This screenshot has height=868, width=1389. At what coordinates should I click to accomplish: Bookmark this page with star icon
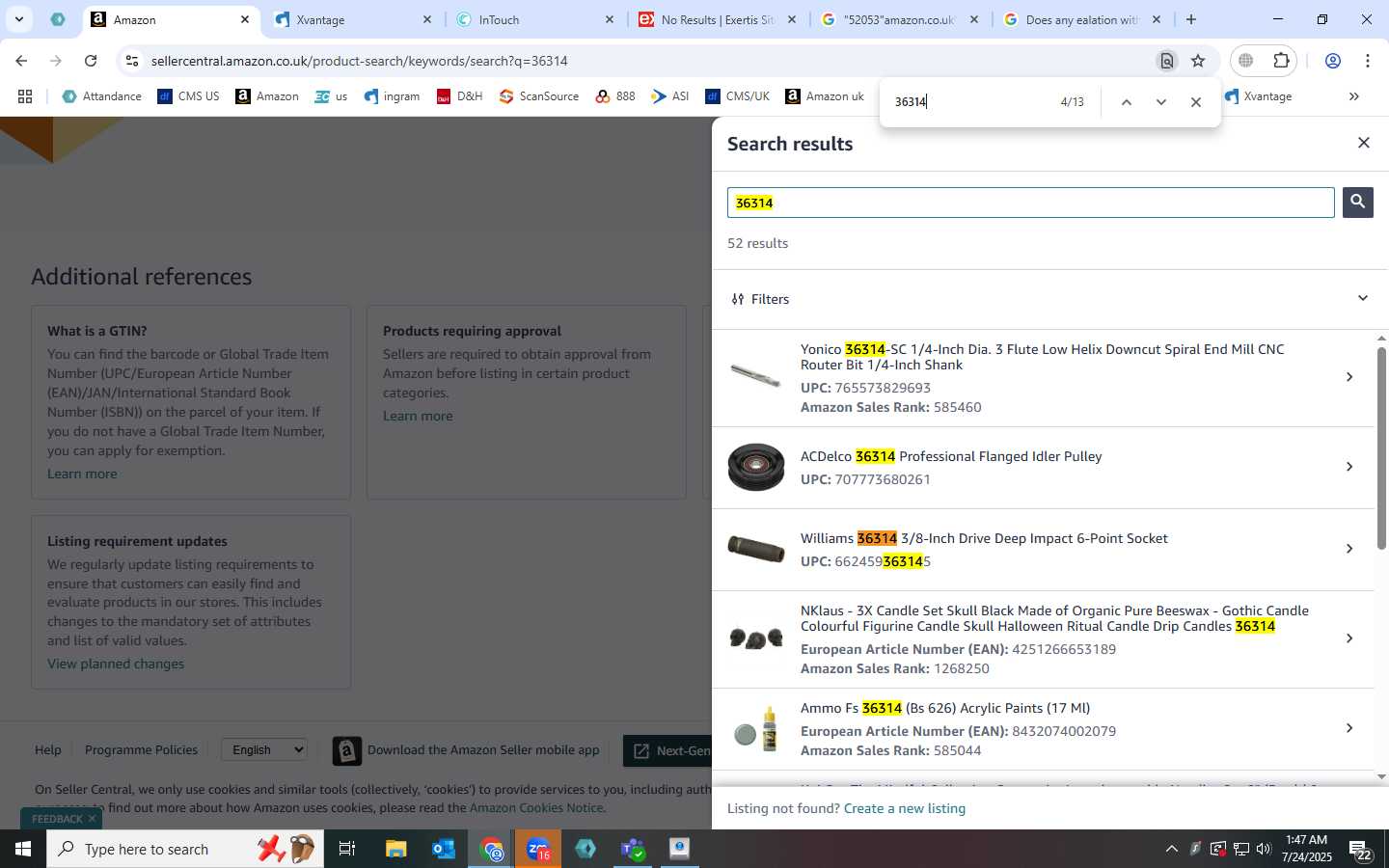pos(1198,61)
